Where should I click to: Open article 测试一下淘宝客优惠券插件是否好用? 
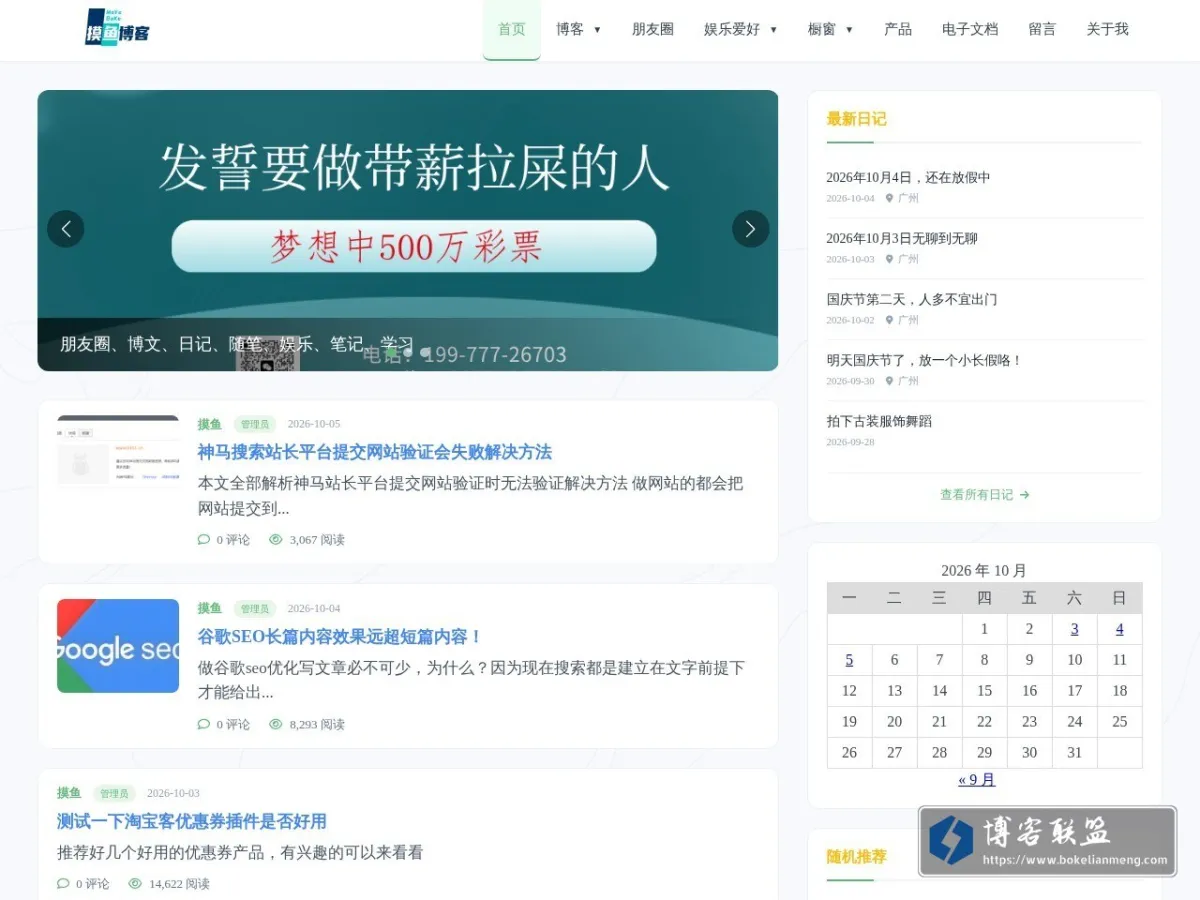(192, 822)
